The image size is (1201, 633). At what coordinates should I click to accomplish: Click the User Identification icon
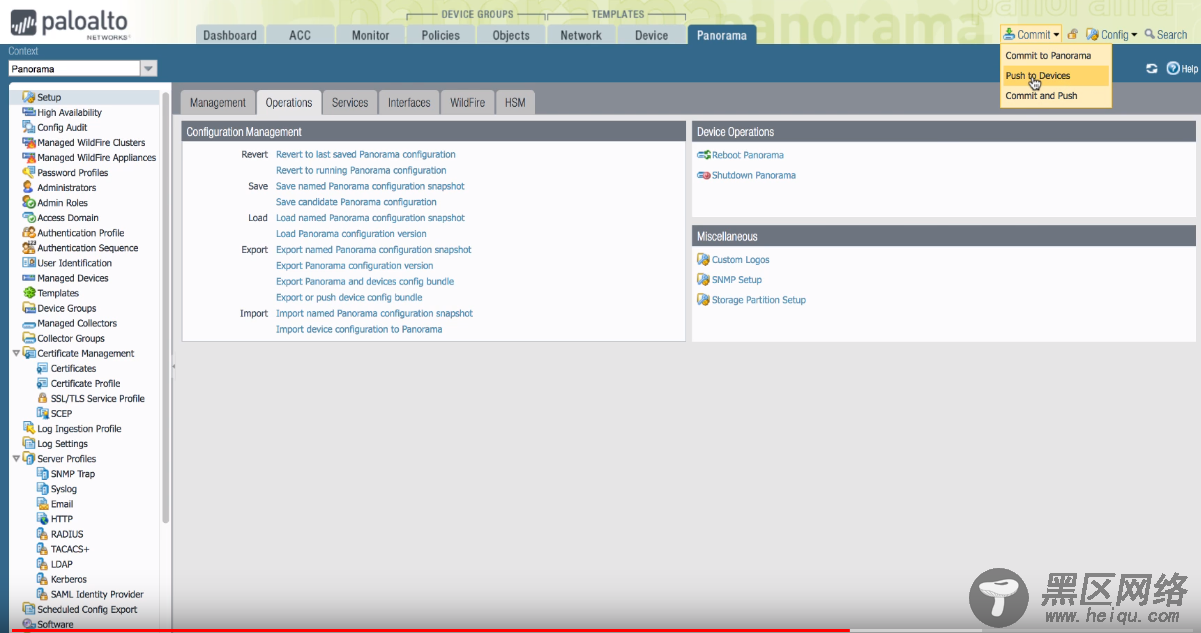[x=29, y=263]
